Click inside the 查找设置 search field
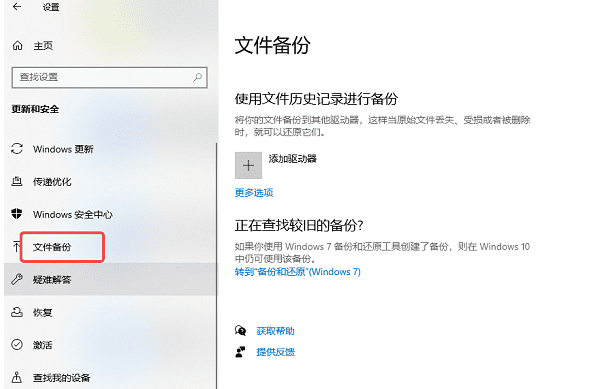 point(110,78)
